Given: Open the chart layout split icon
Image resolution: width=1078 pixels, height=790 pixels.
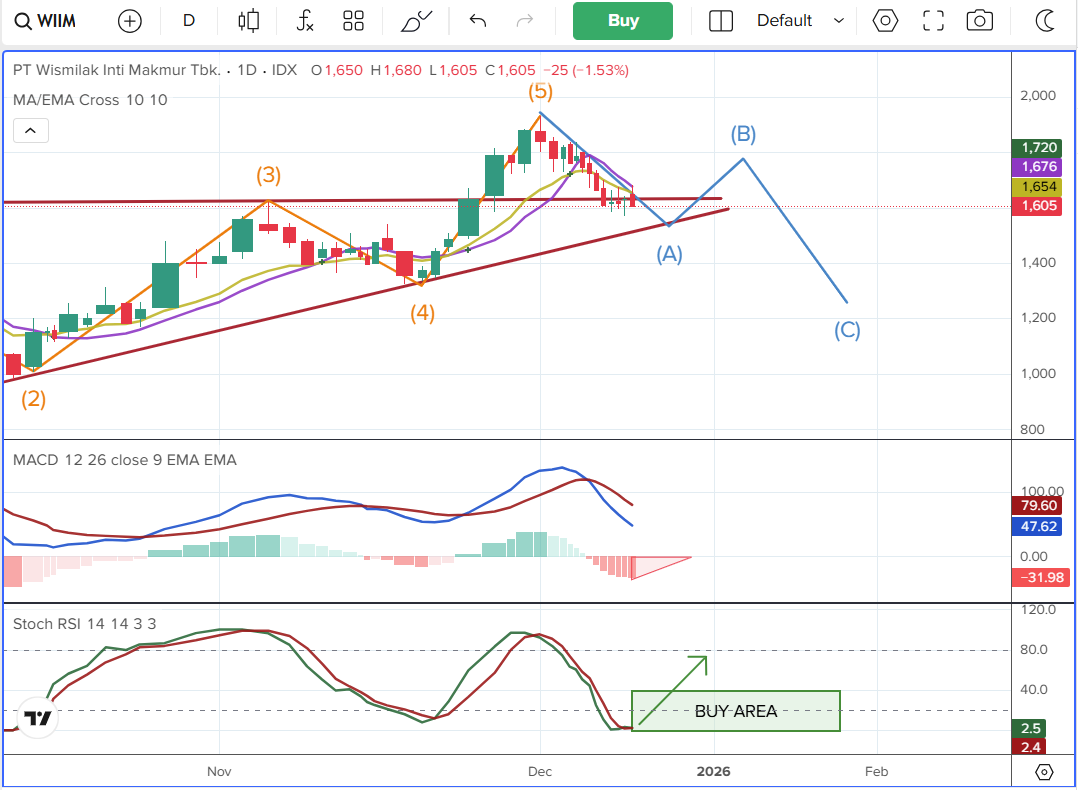Looking at the screenshot, I should click(x=720, y=21).
